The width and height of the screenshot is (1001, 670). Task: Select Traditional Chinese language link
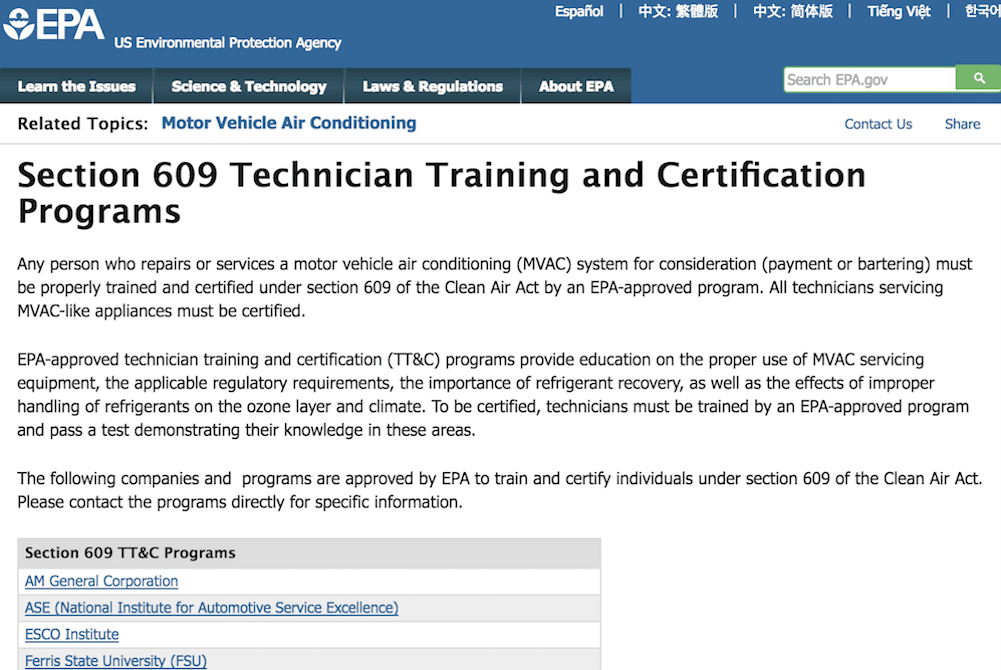coord(678,11)
